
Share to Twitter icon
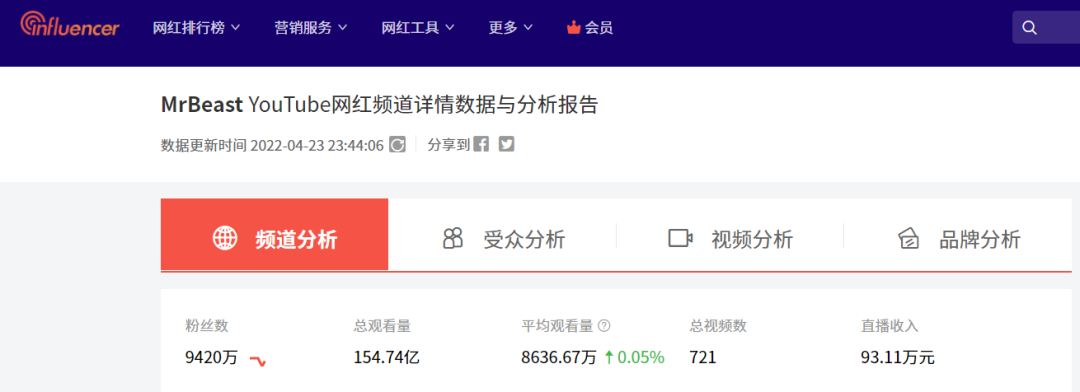(506, 145)
